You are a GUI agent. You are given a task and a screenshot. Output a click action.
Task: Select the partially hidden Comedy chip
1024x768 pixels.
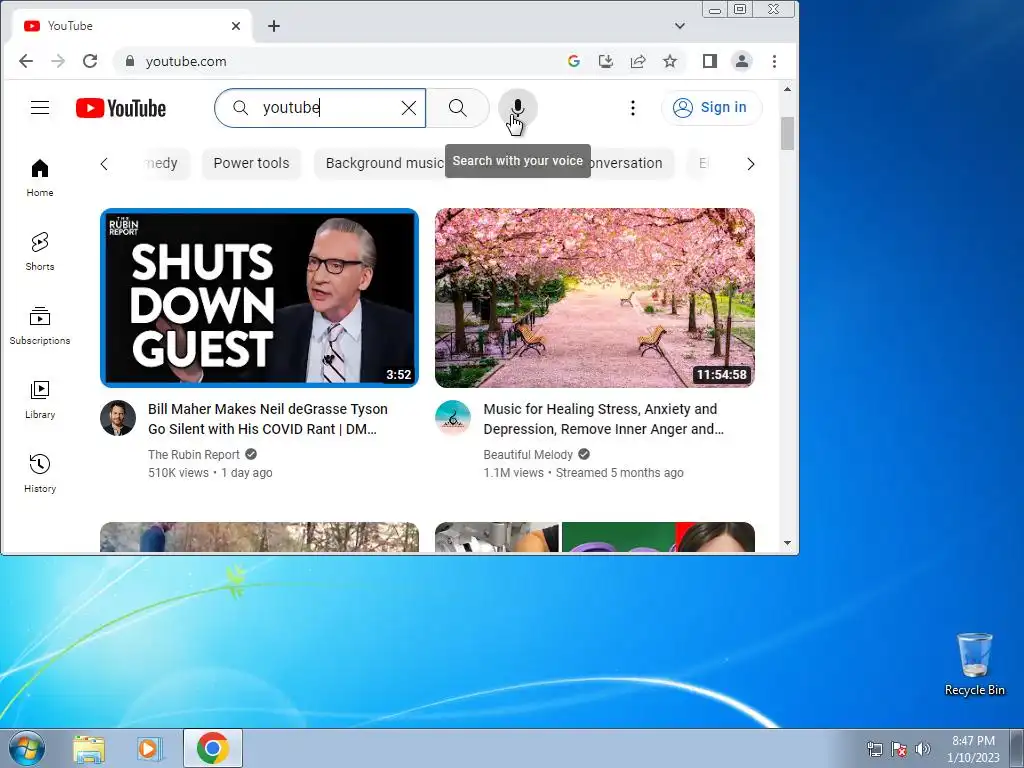coord(165,163)
